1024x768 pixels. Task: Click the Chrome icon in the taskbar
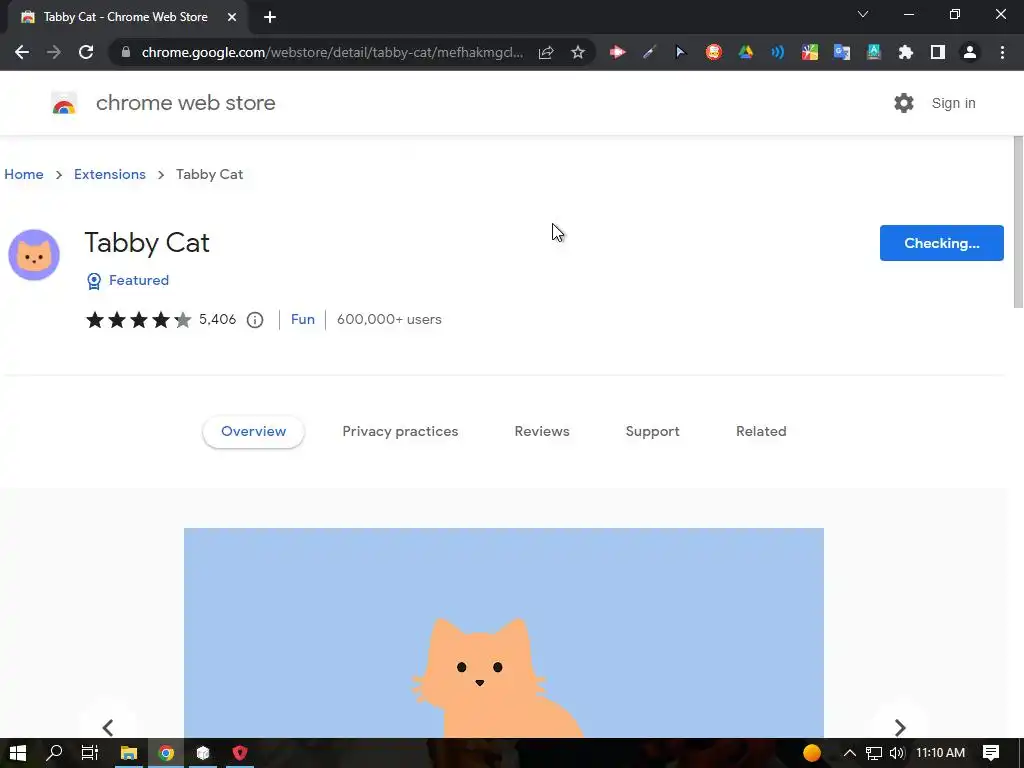coord(166,753)
